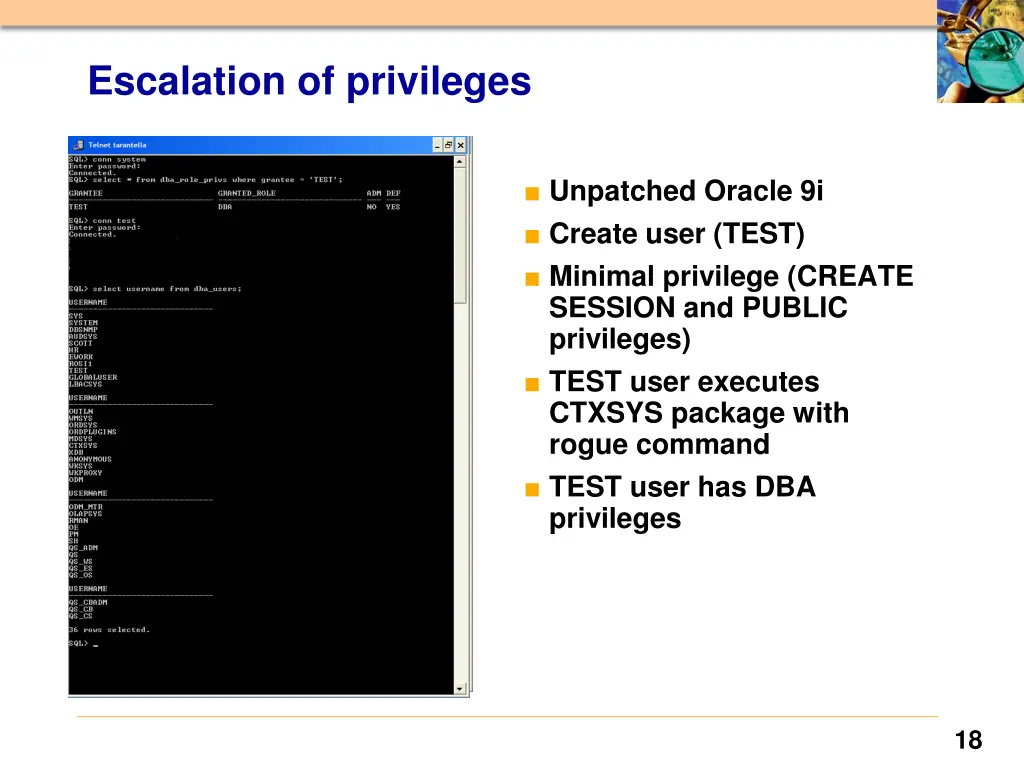The width and height of the screenshot is (1024, 768).
Task: Click the ORDPLUGINS username row
Action: point(93,432)
